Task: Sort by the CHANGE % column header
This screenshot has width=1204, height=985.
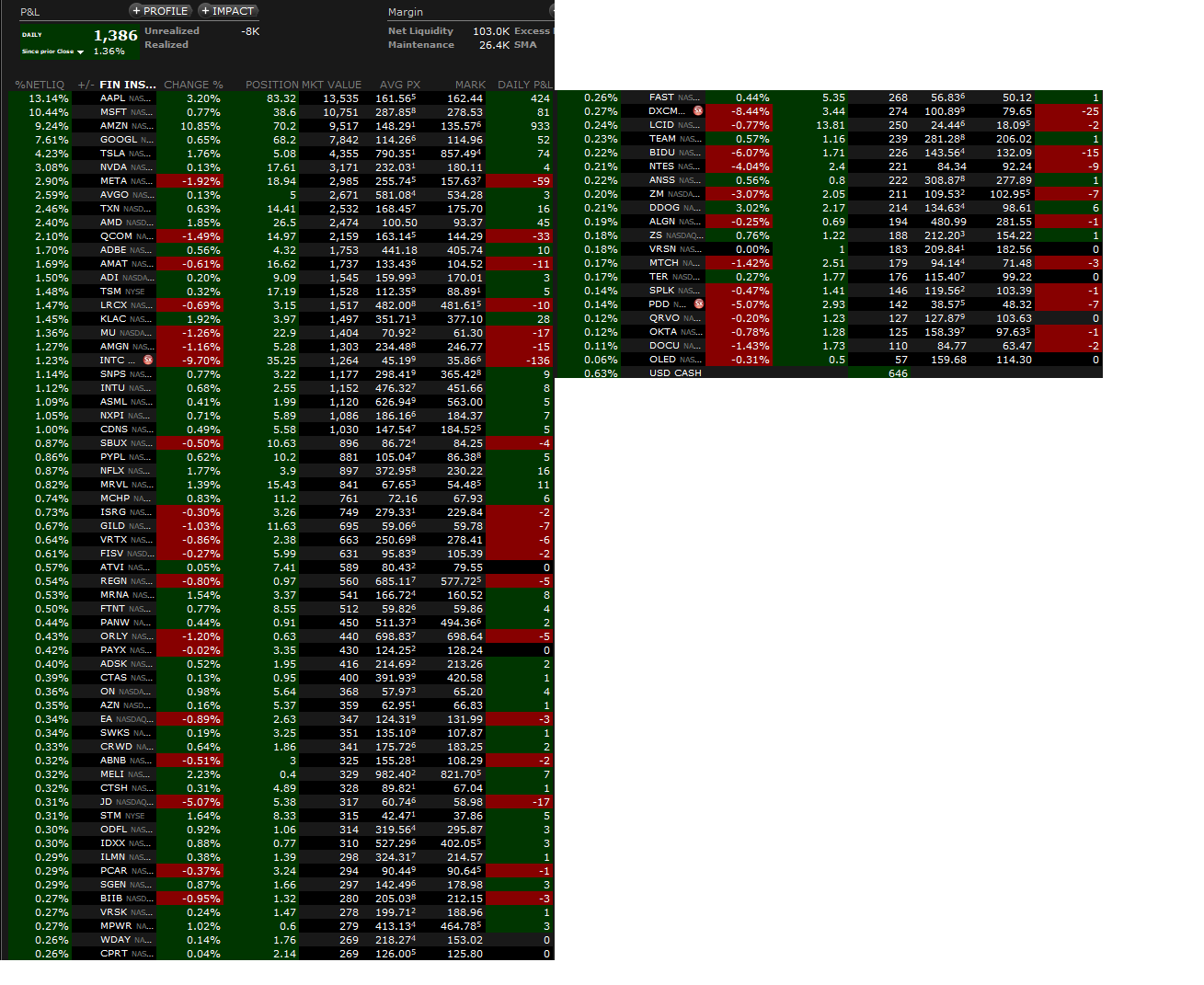Action: tap(193, 85)
